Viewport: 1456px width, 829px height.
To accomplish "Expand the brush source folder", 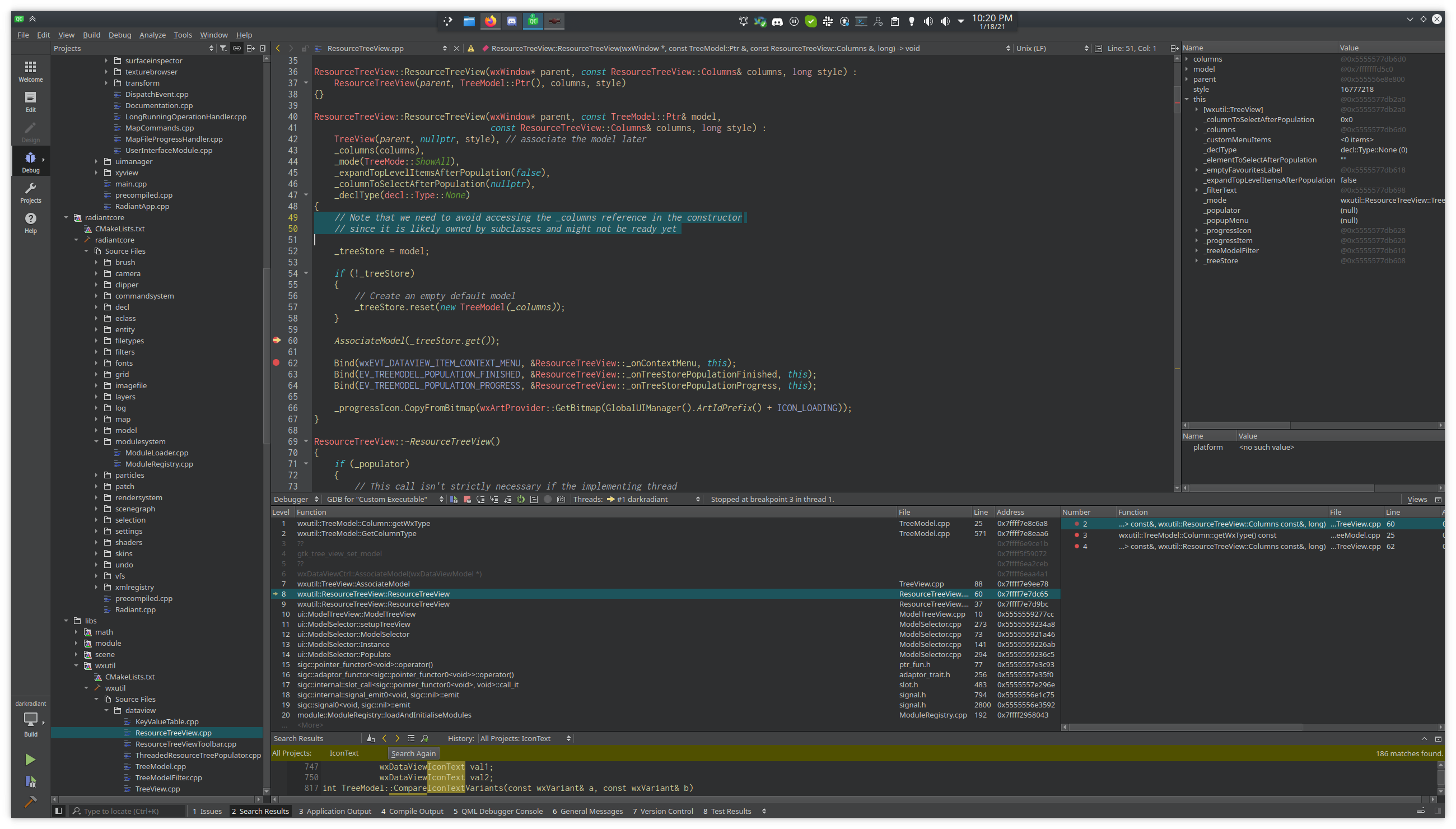I will (96, 263).
